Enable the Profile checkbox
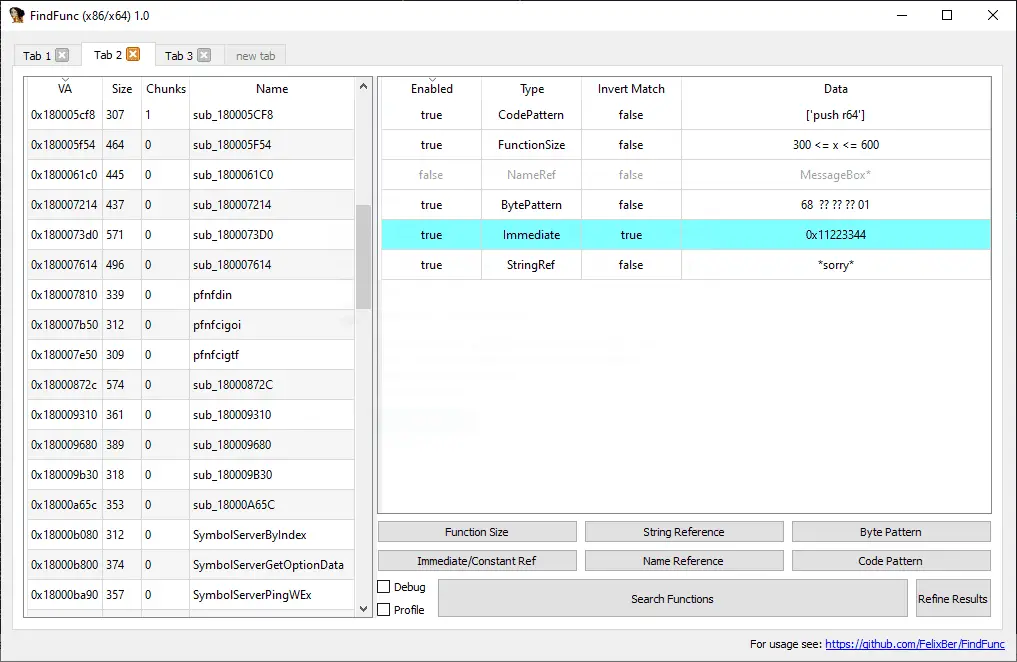Screen dimensions: 1017x662 pyautogui.click(x=384, y=609)
